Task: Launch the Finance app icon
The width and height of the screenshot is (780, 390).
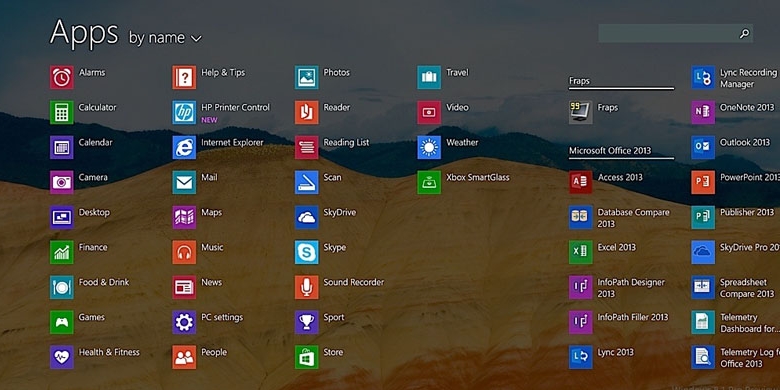Action: (62, 252)
